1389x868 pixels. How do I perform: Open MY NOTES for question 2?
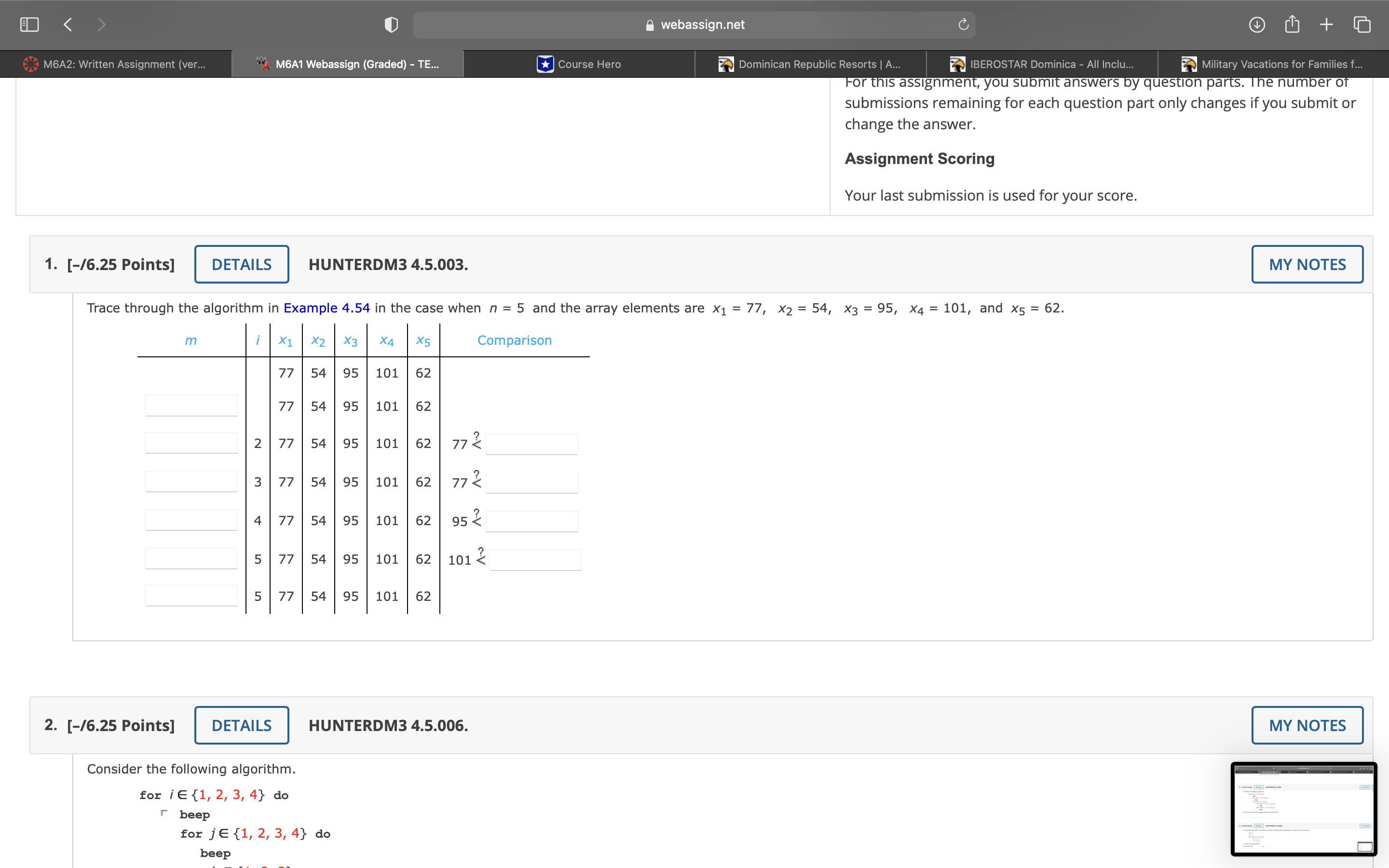[x=1307, y=725]
